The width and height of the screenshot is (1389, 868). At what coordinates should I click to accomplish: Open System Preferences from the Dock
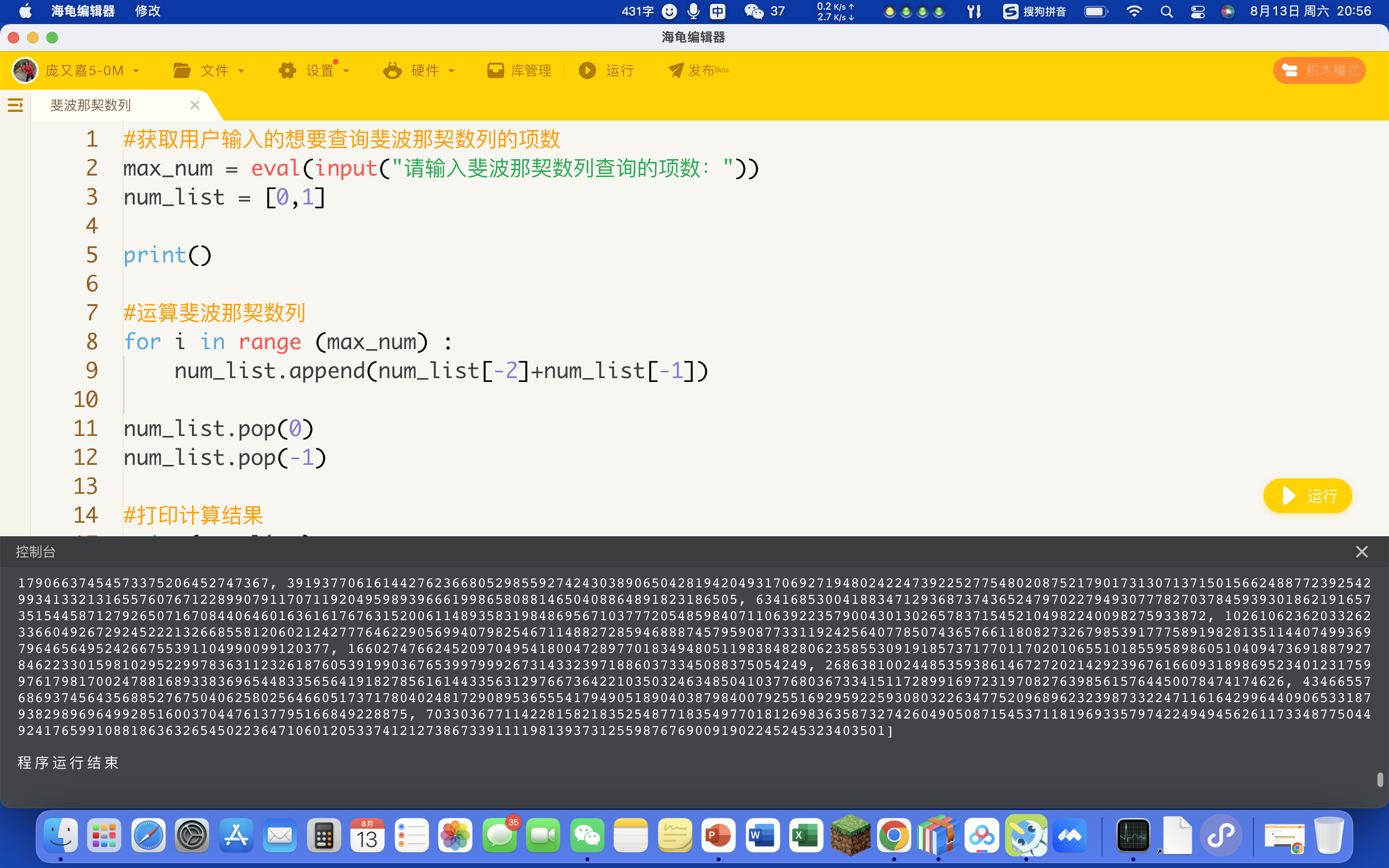pyautogui.click(x=192, y=835)
